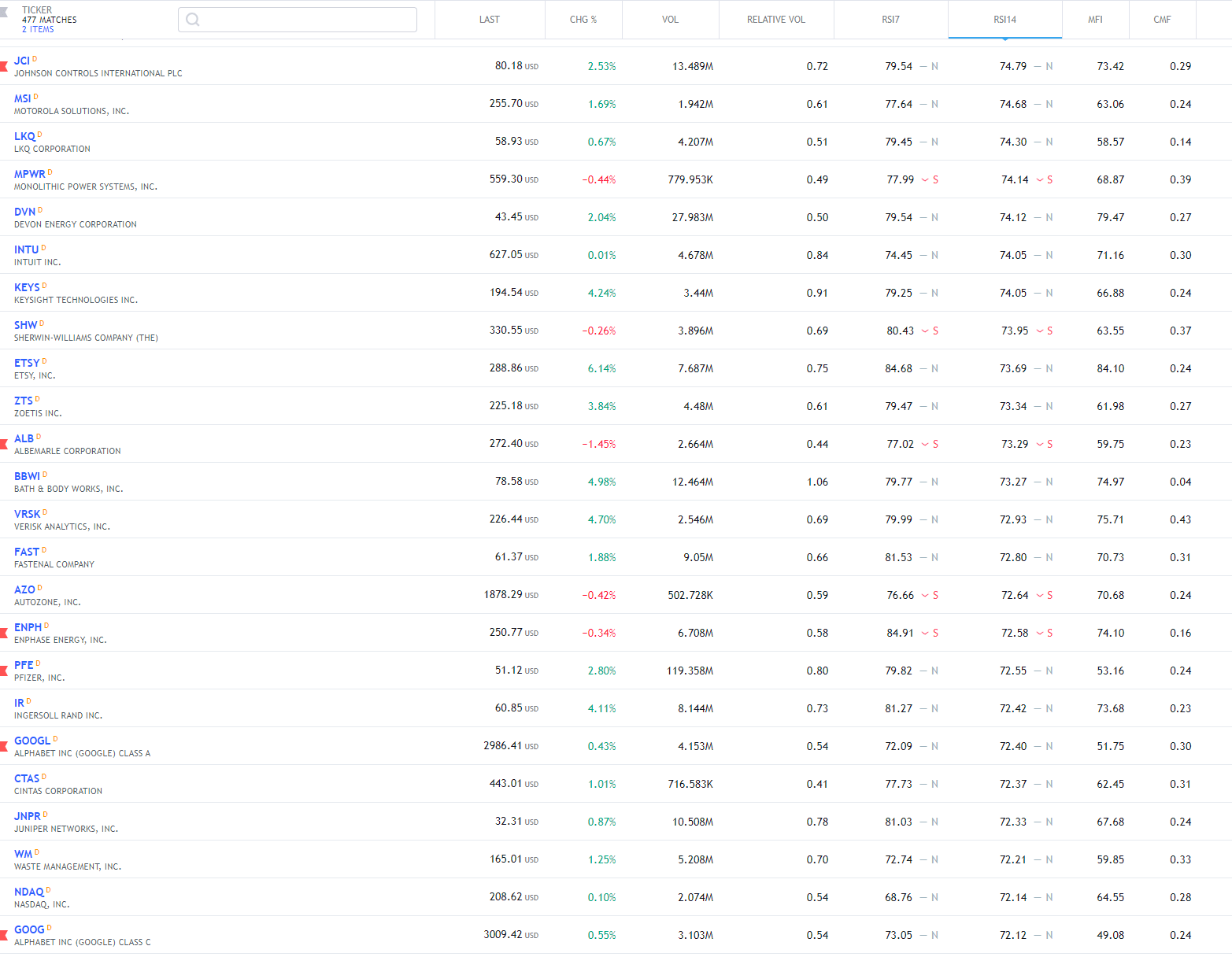The height and width of the screenshot is (957, 1232).
Task: Open the ETSY ticker link
Action: pos(27,363)
